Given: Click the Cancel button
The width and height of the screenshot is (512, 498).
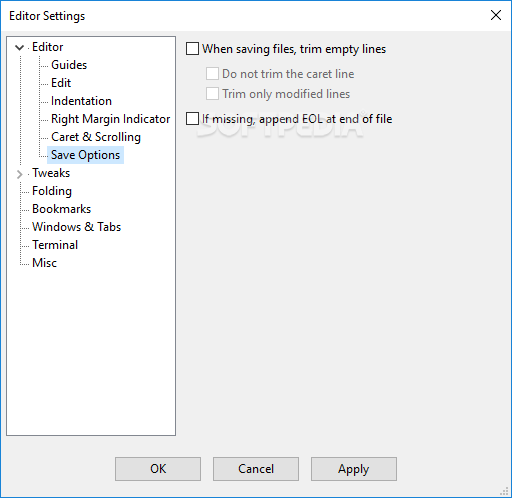Looking at the screenshot, I should click(256, 469).
